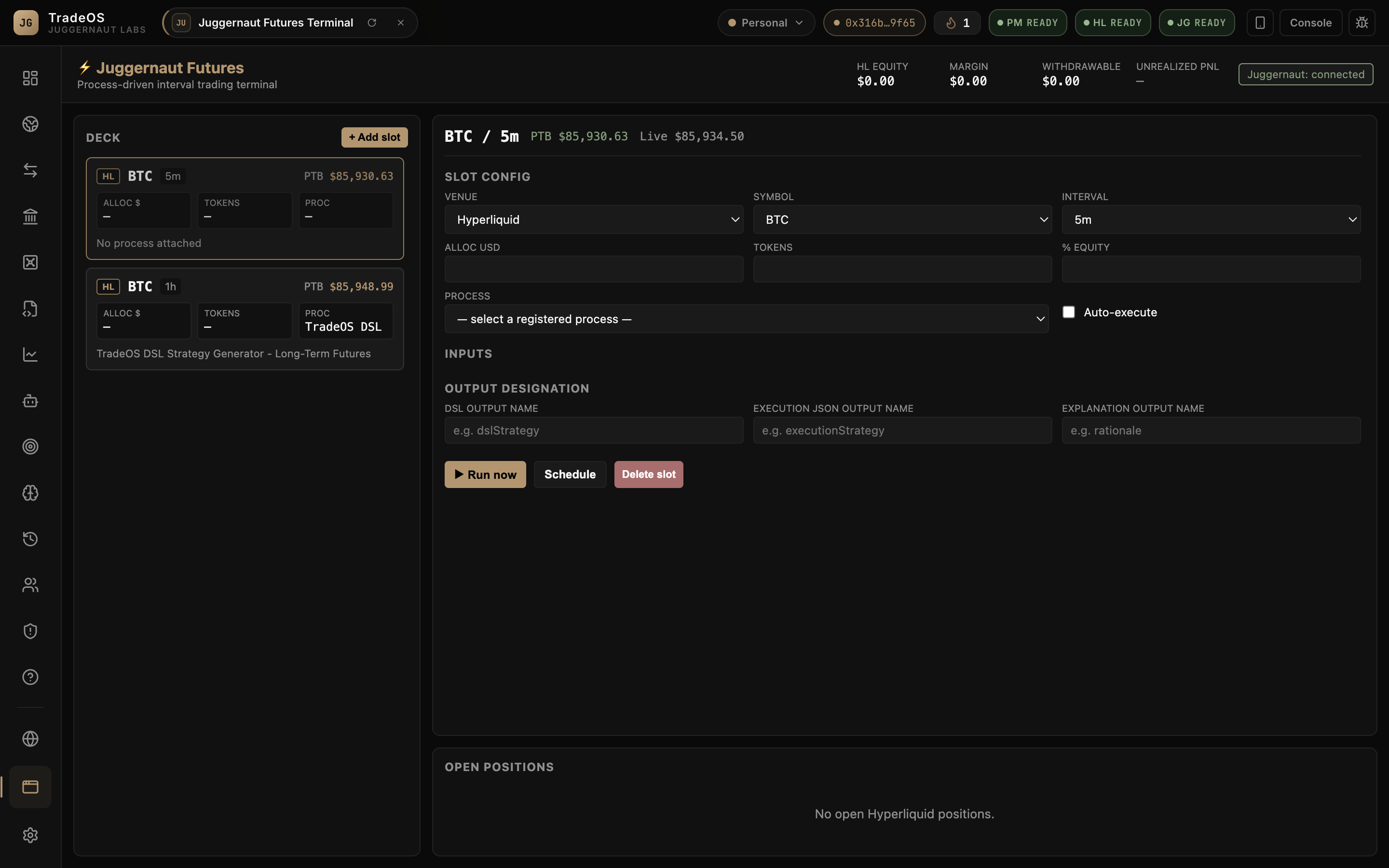Viewport: 1389px width, 868px height.
Task: Select the BTC 1h deck slot
Action: (x=245, y=319)
